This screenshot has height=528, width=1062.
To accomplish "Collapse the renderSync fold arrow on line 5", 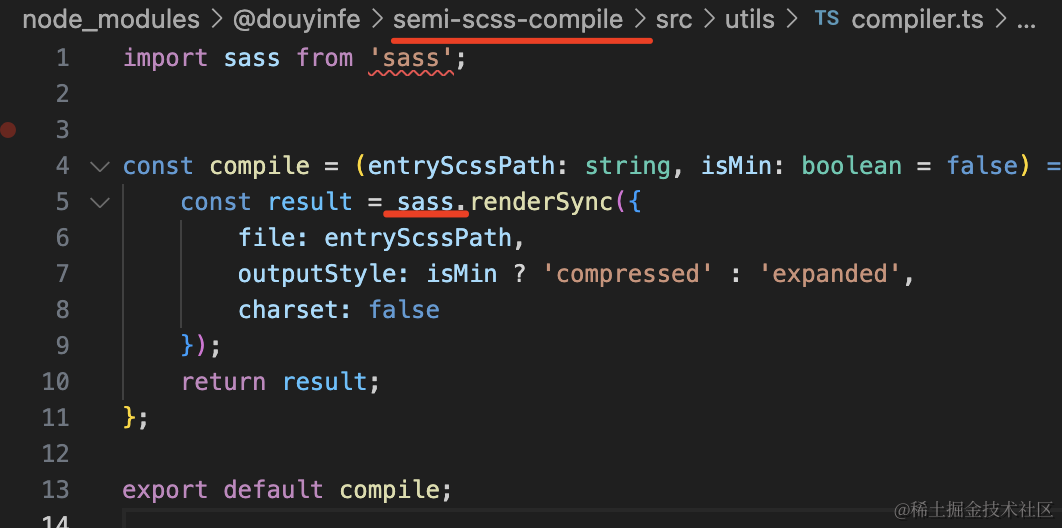I will point(100,202).
